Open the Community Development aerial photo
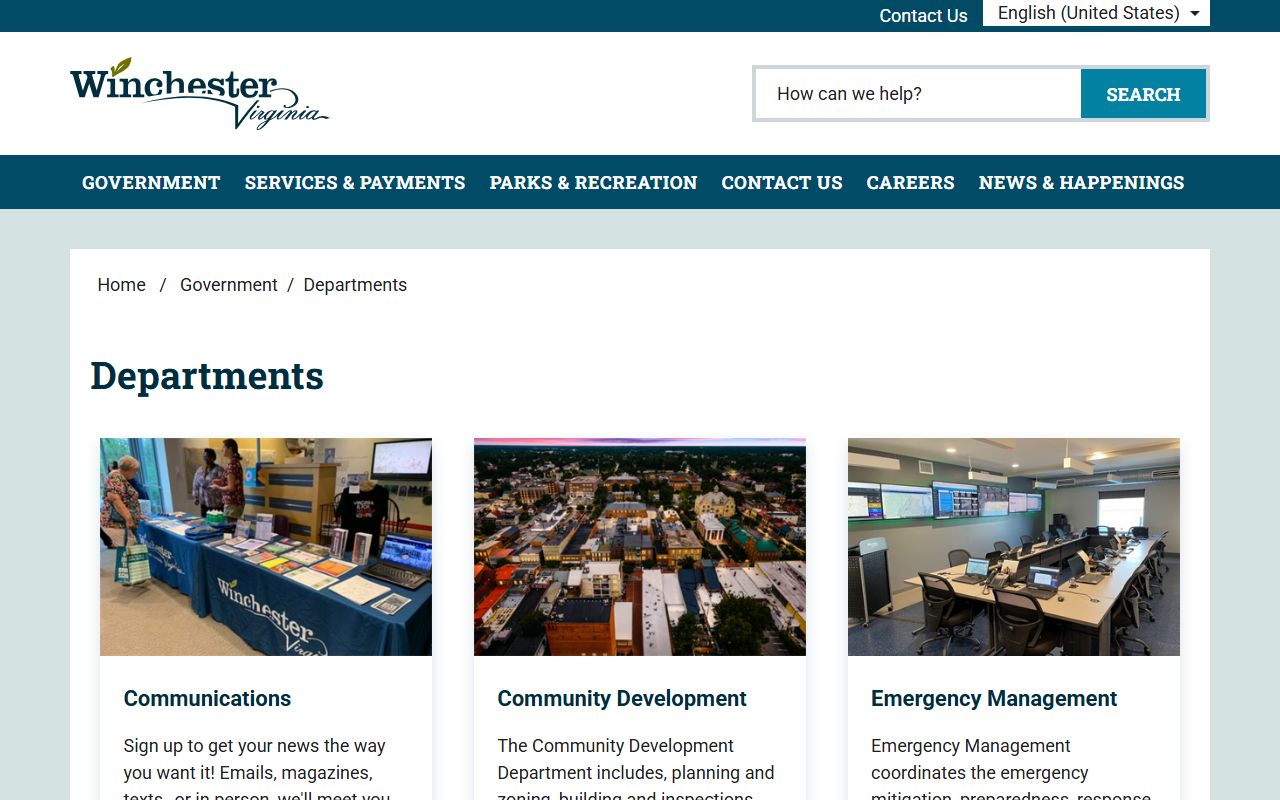The image size is (1280, 800). 640,547
